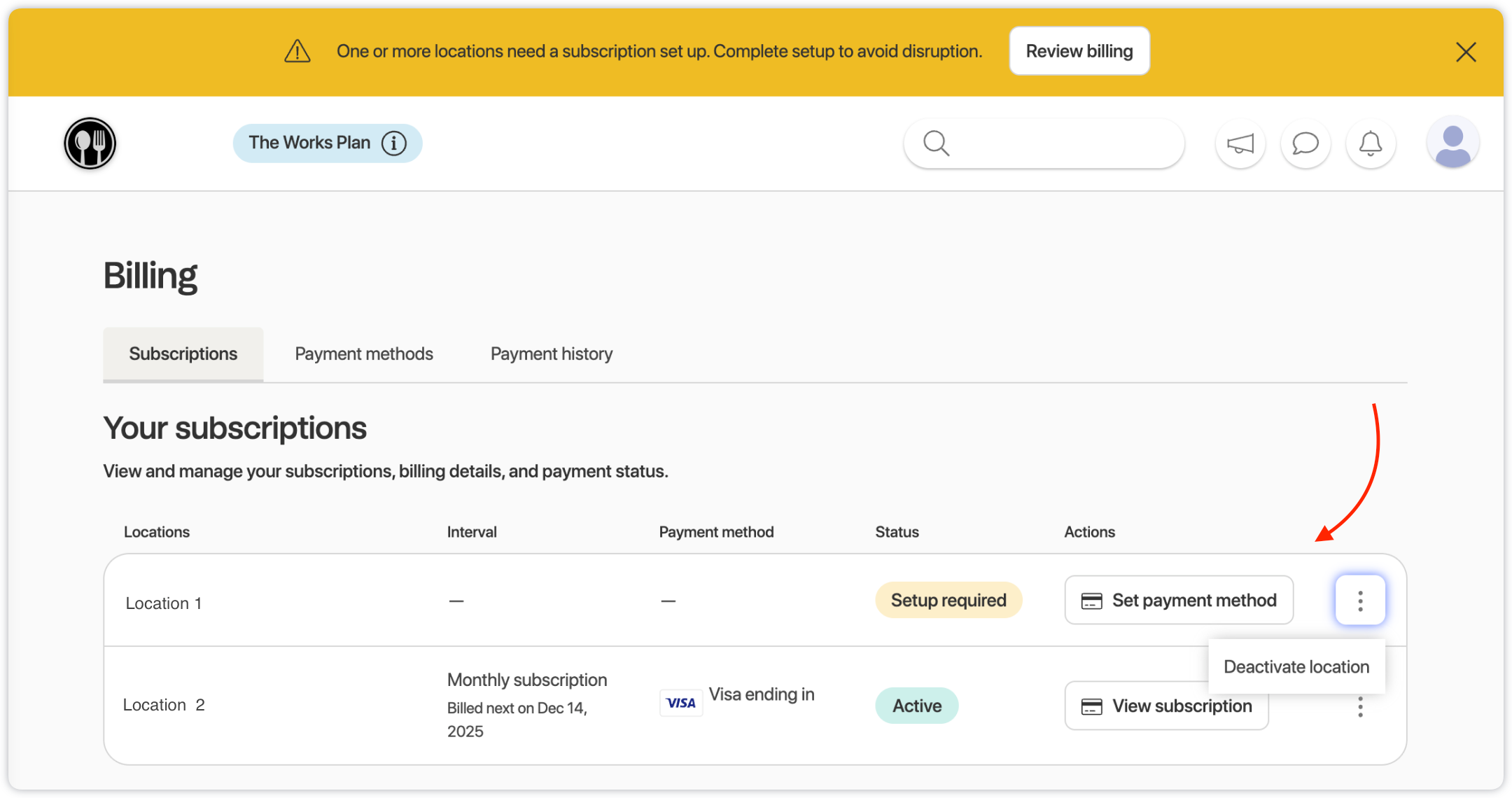Screen dimensions: 1512x798
Task: Click the fork and spoon restaurant logo
Action: [90, 143]
